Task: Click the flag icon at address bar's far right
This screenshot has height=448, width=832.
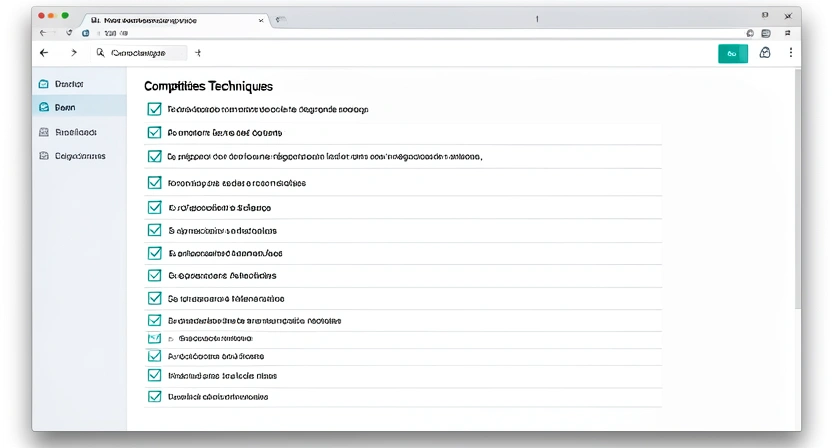Action: click(x=787, y=33)
